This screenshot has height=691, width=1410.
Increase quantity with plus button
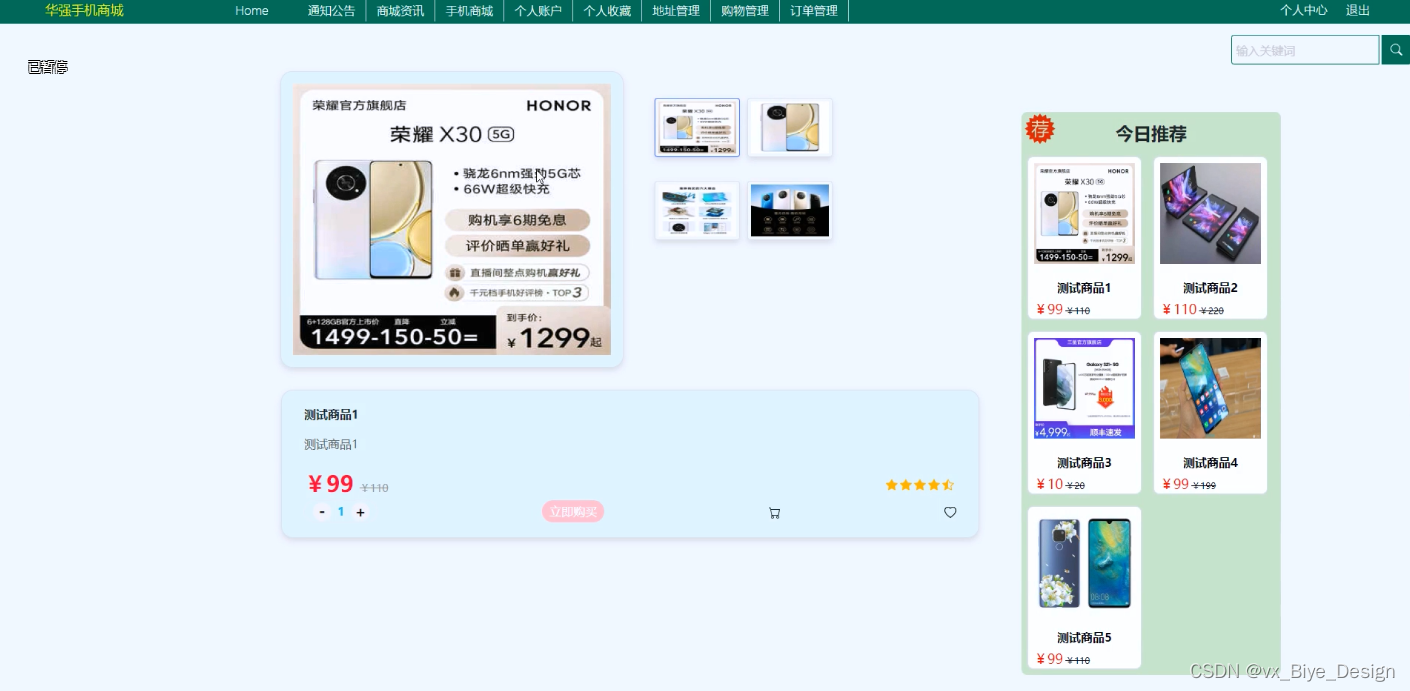pos(360,512)
